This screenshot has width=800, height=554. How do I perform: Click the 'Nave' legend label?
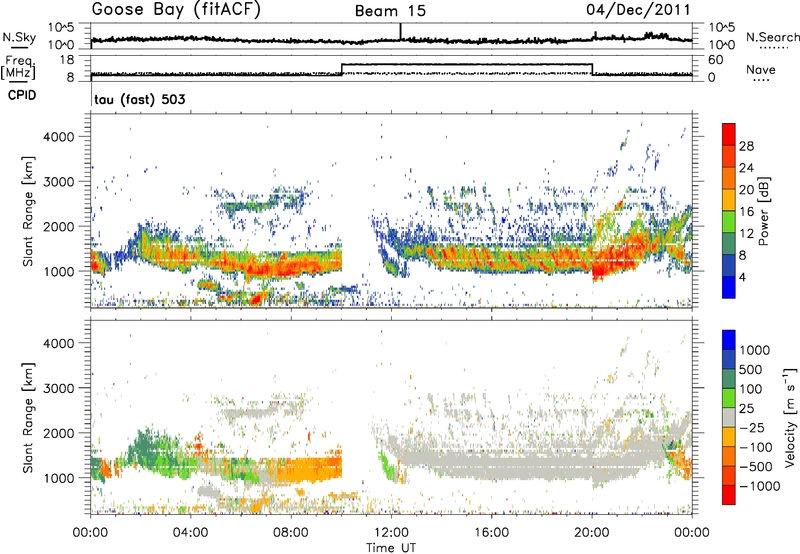(x=760, y=69)
